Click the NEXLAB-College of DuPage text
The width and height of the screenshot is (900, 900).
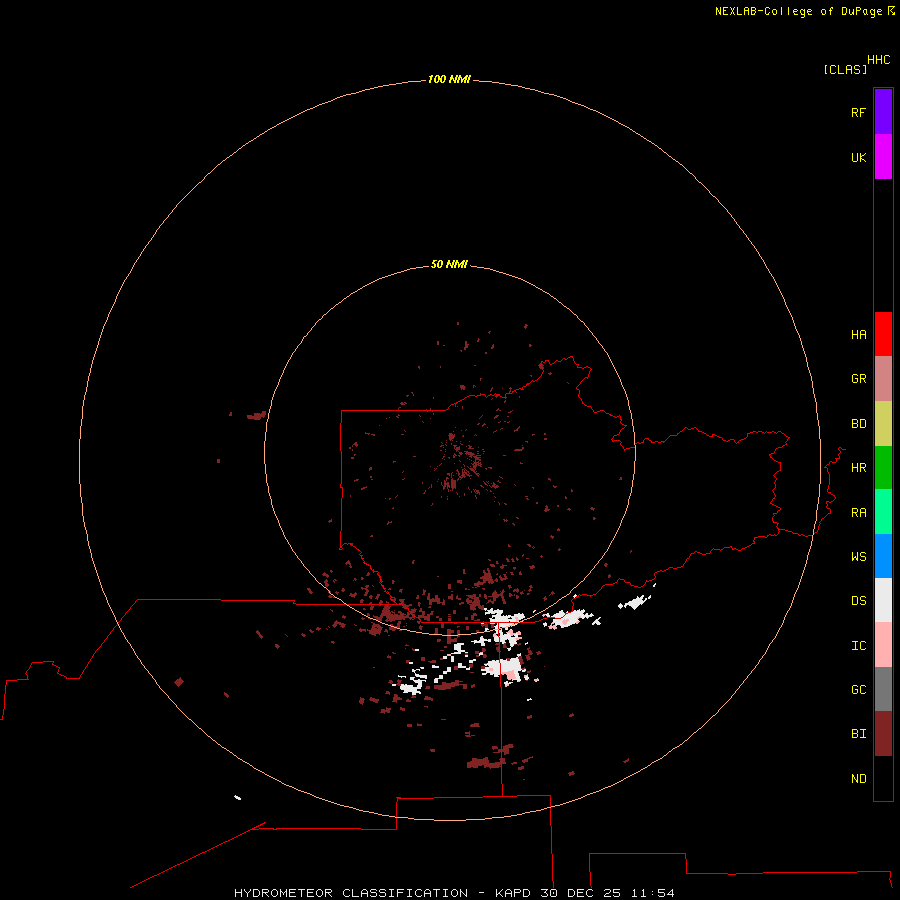(798, 11)
